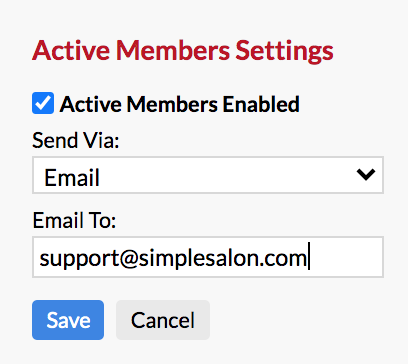This screenshot has width=408, height=364.
Task: Click the word Settings in the title
Action: tap(284, 50)
